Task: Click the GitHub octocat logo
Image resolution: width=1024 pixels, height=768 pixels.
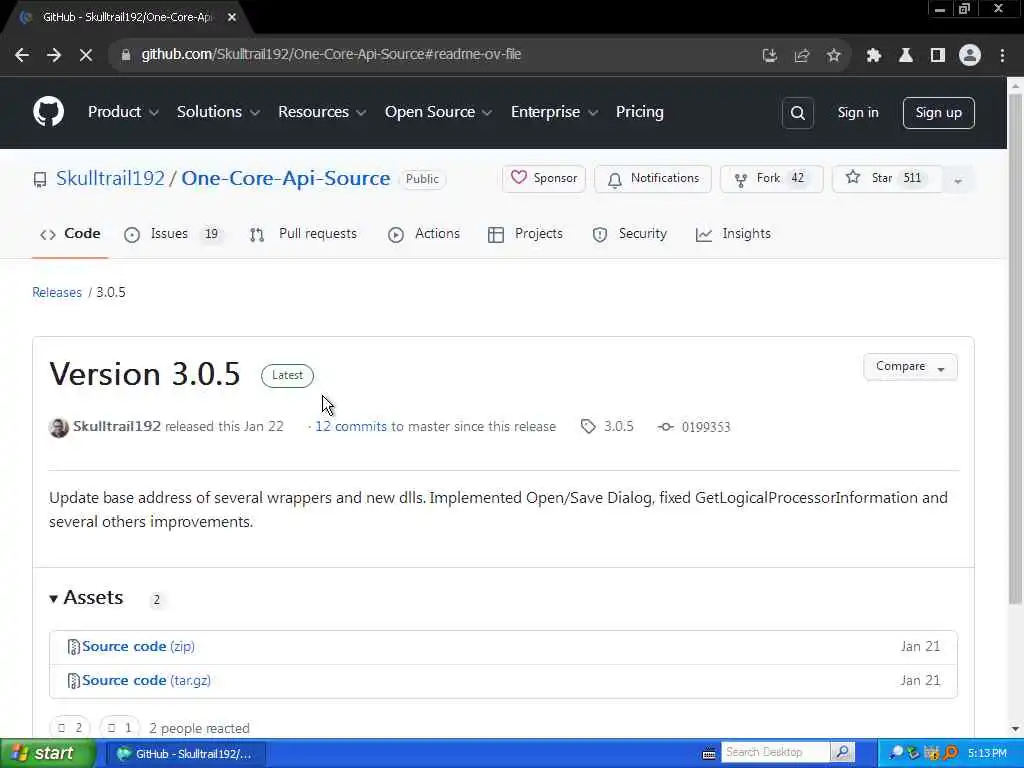Action: pyautogui.click(x=48, y=112)
